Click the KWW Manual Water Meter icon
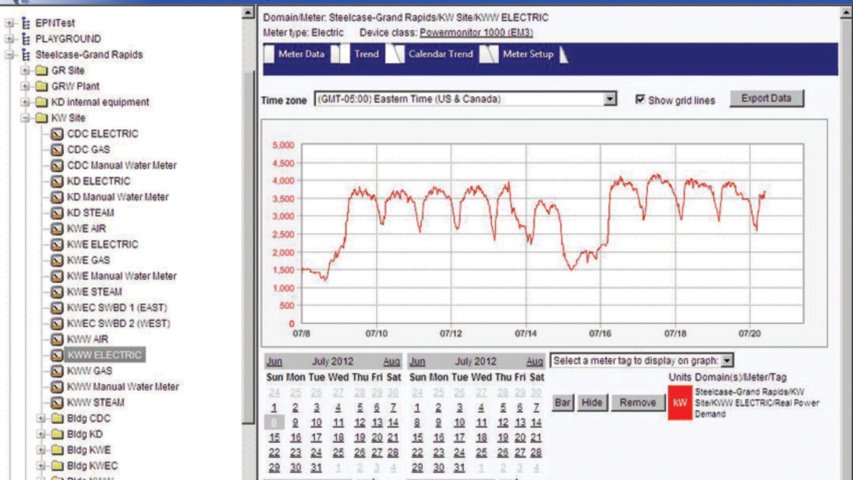 [x=57, y=387]
